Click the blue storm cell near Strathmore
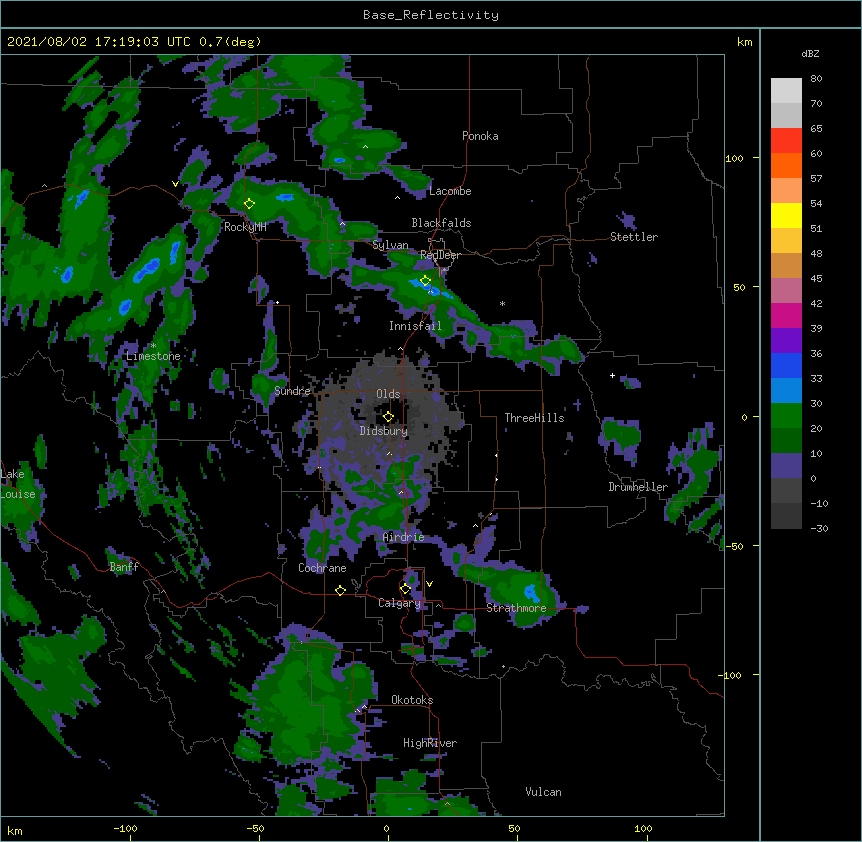The image size is (862, 842). [x=531, y=594]
